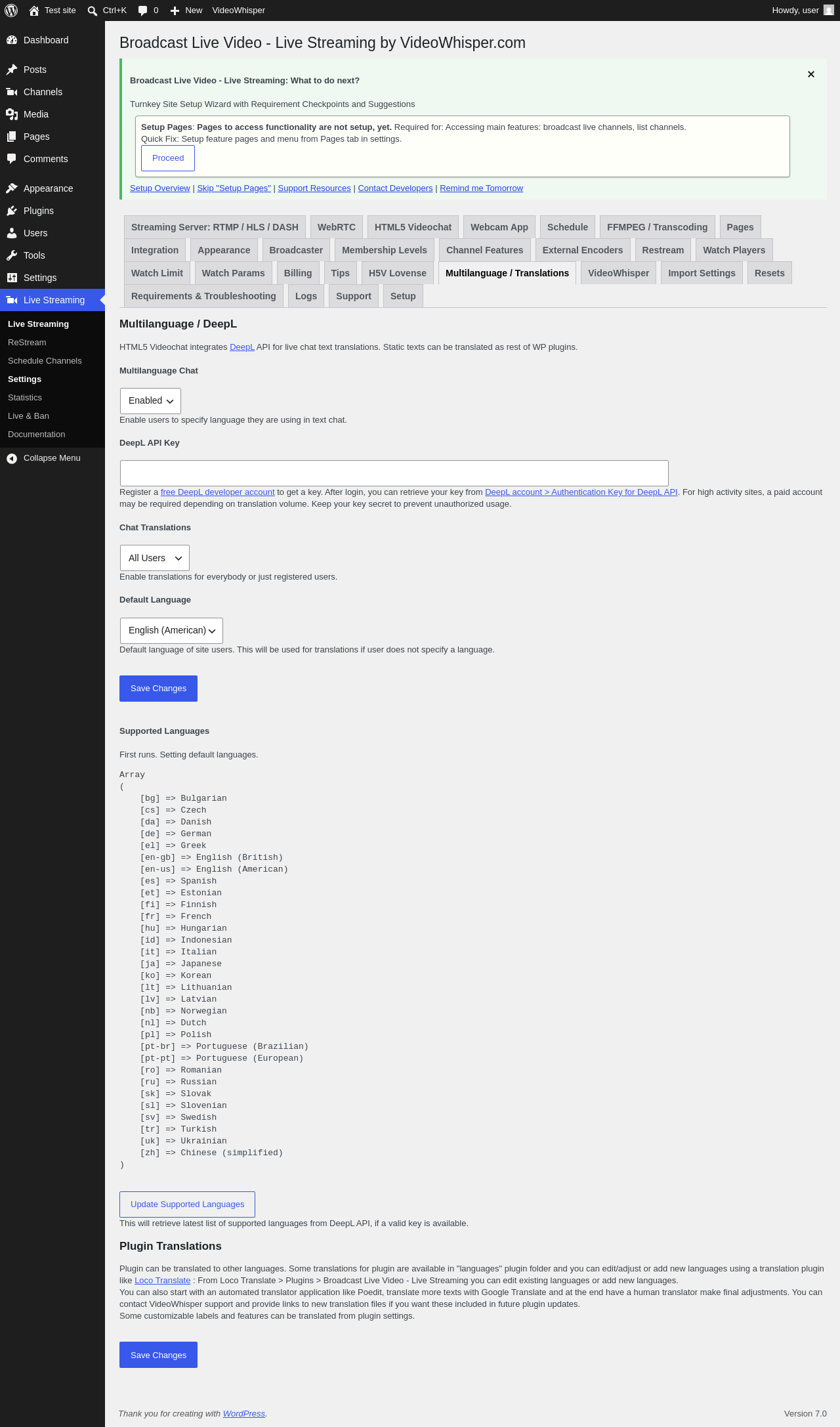Click the Howdy, user account menu

(802, 11)
